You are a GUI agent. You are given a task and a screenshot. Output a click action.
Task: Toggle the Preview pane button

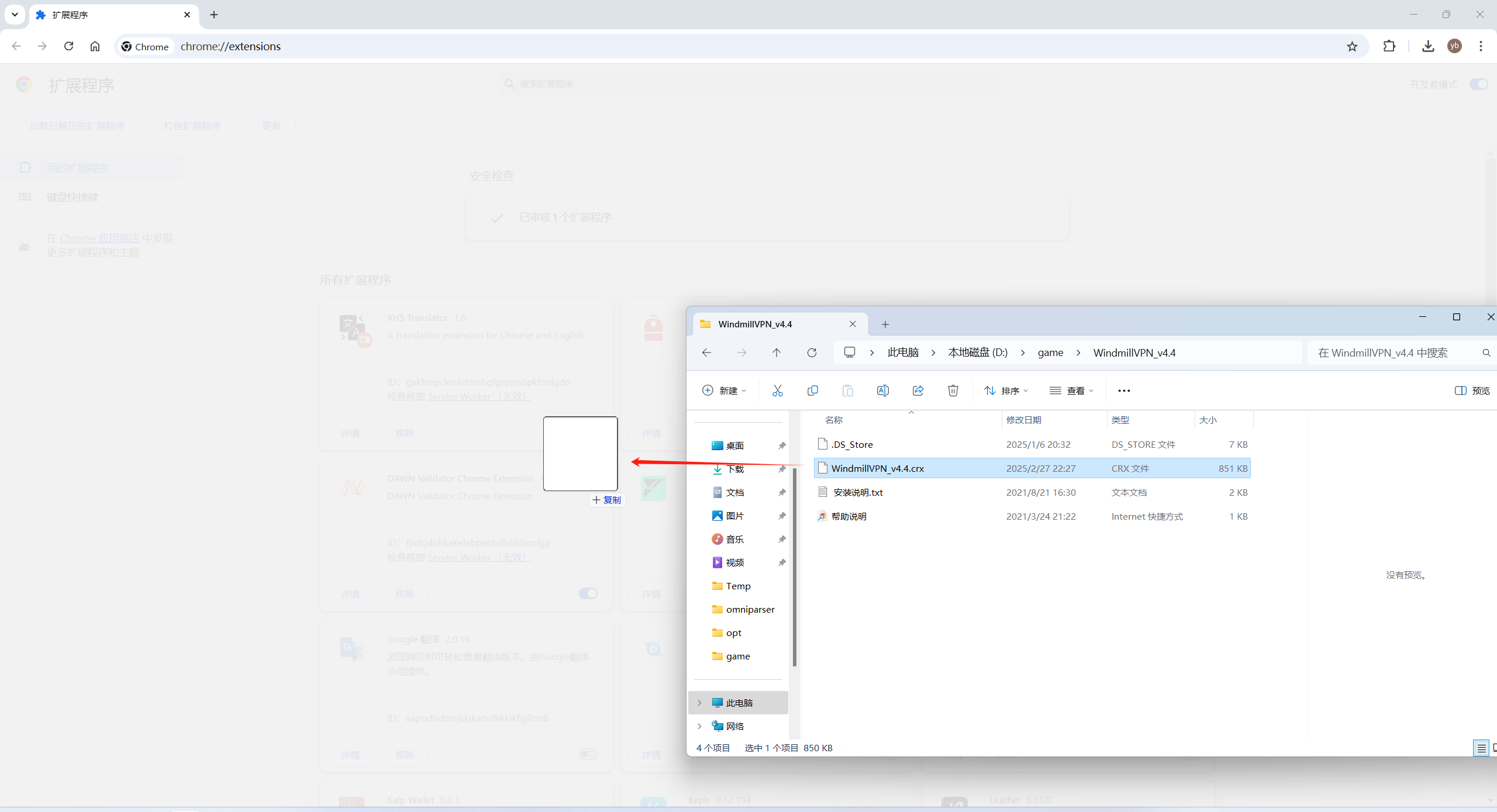coord(1472,391)
